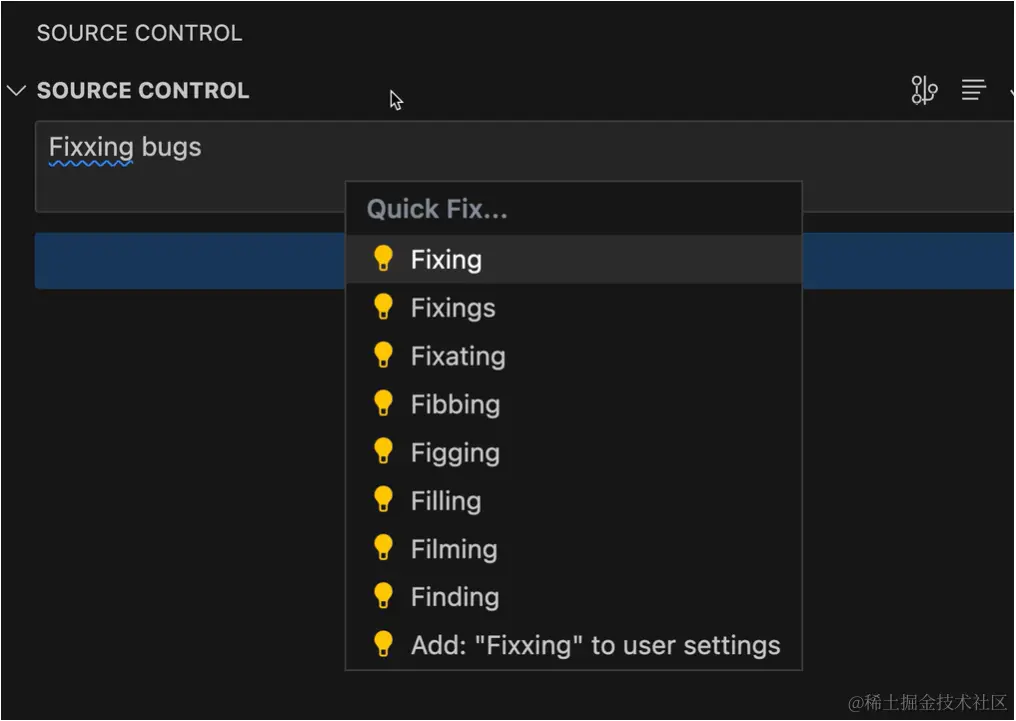The image size is (1016, 721).
Task: Hit the lightbulb icon beside "Fixating"
Action: coord(383,355)
